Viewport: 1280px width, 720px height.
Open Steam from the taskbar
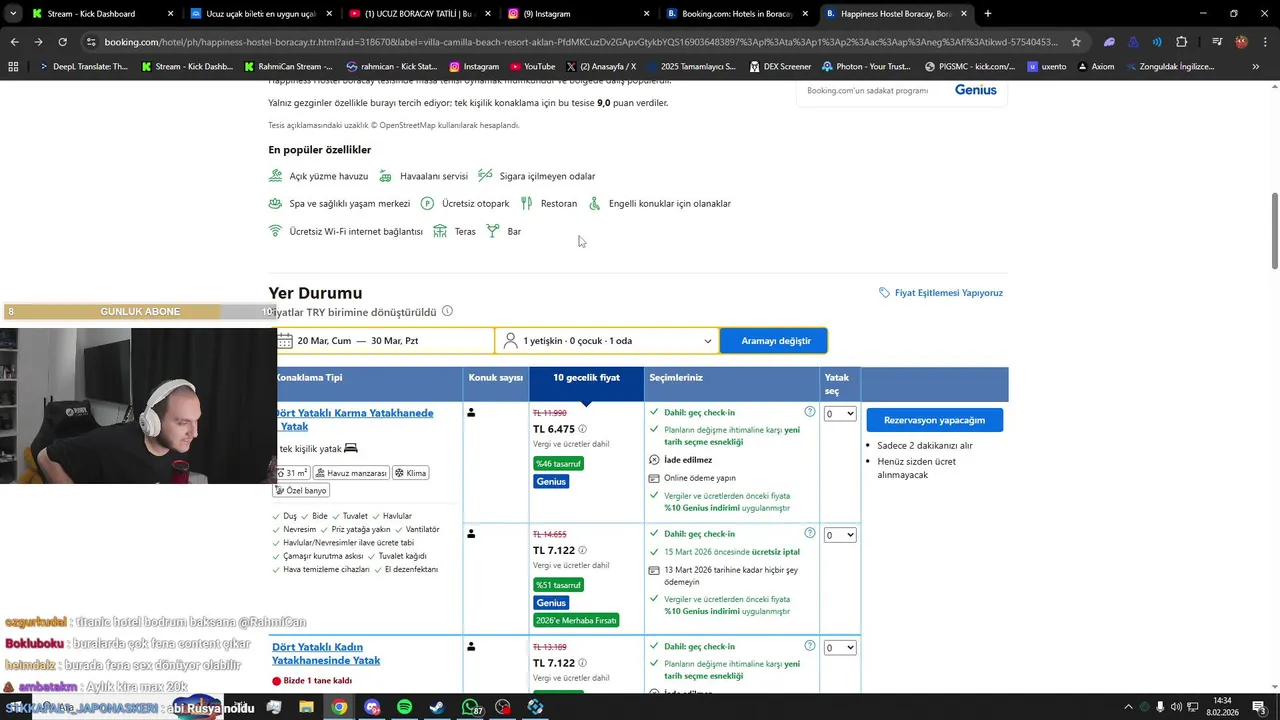point(437,707)
